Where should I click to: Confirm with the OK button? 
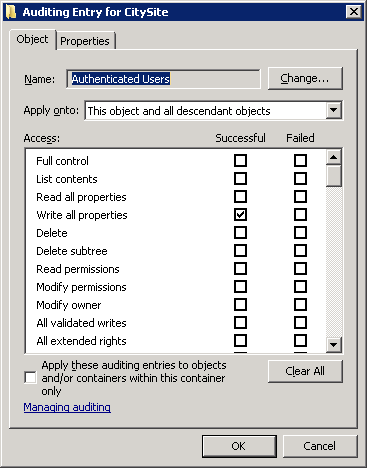239,446
